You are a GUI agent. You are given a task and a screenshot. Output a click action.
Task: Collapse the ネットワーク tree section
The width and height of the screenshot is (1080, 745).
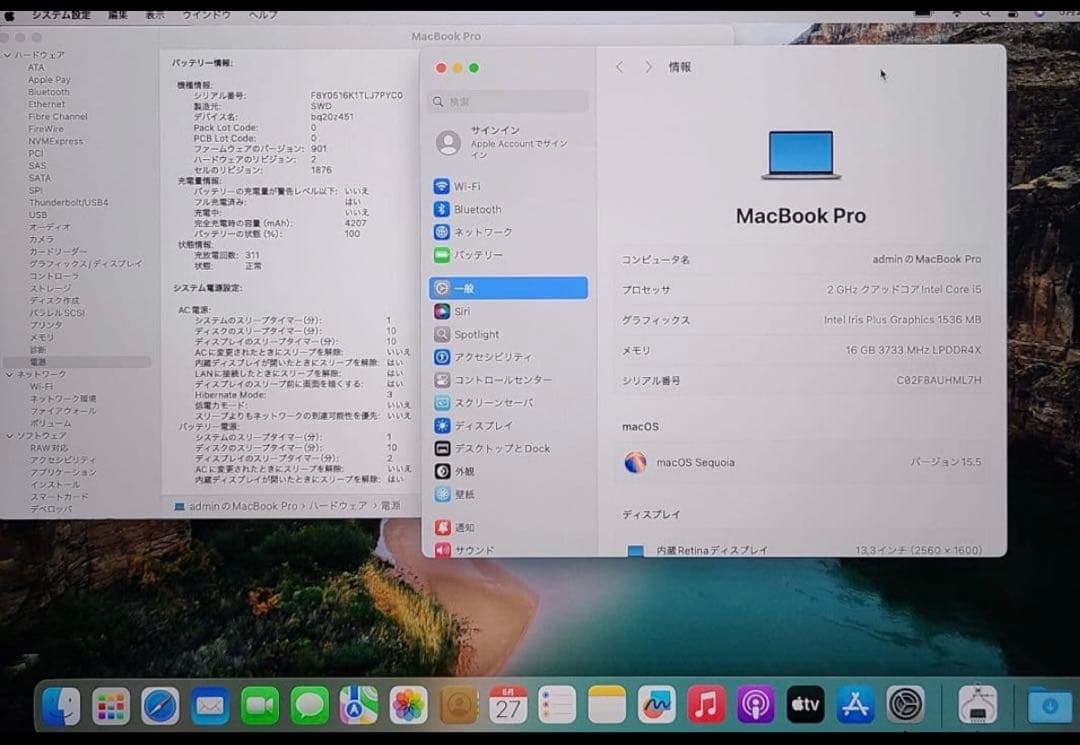[x=7, y=373]
